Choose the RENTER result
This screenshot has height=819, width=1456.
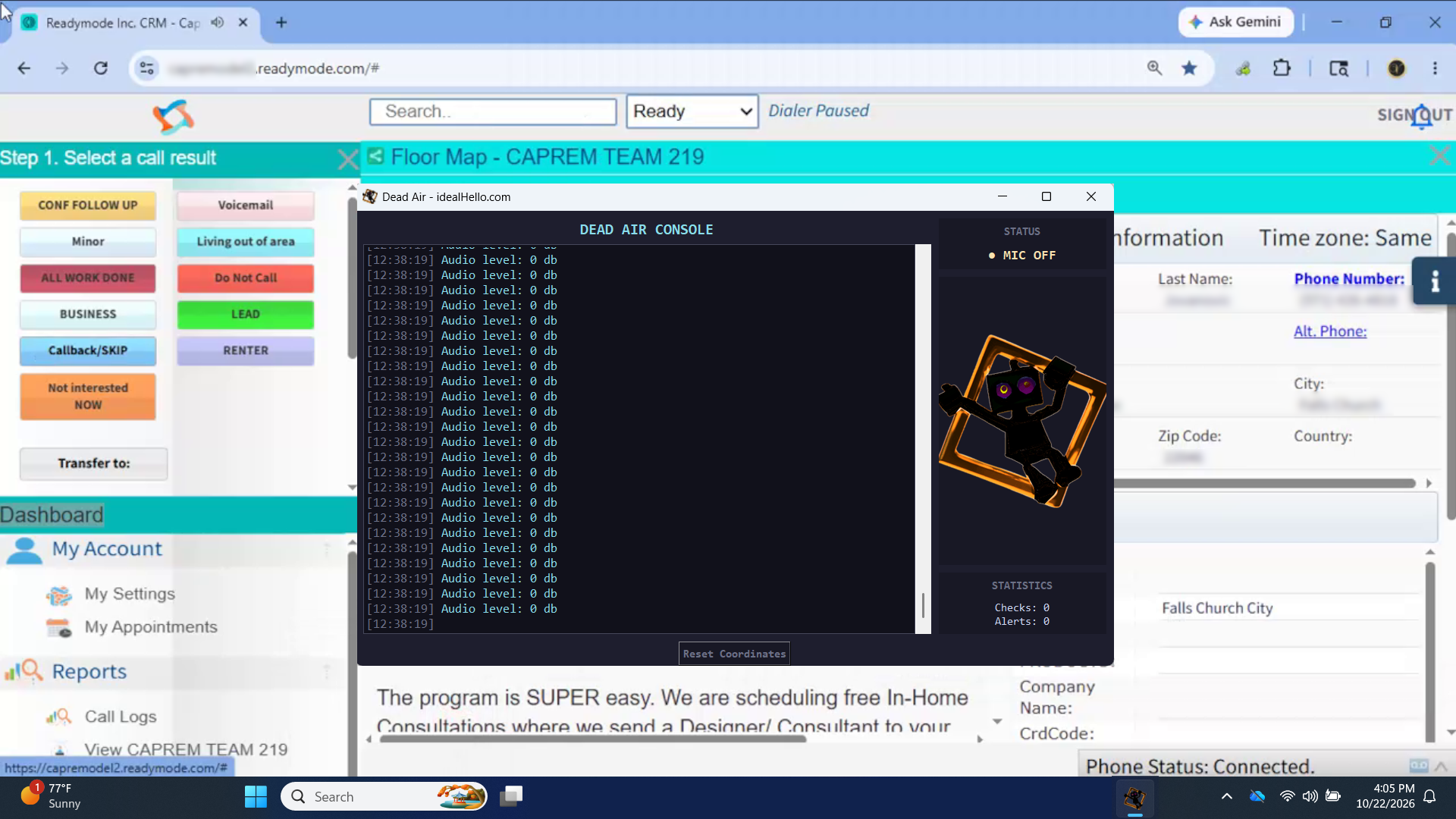tap(246, 351)
